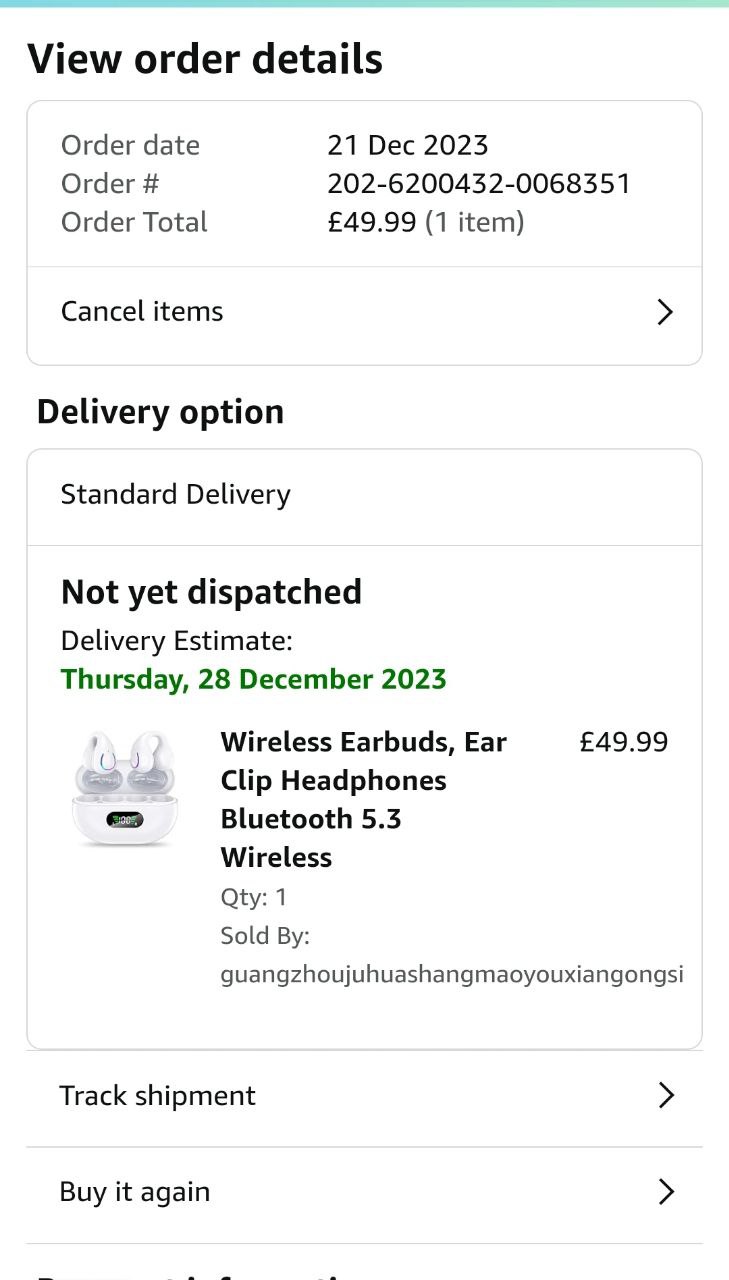The image size is (729, 1280).
Task: Tap the Buy it again chevron arrow
Action: (x=666, y=1192)
